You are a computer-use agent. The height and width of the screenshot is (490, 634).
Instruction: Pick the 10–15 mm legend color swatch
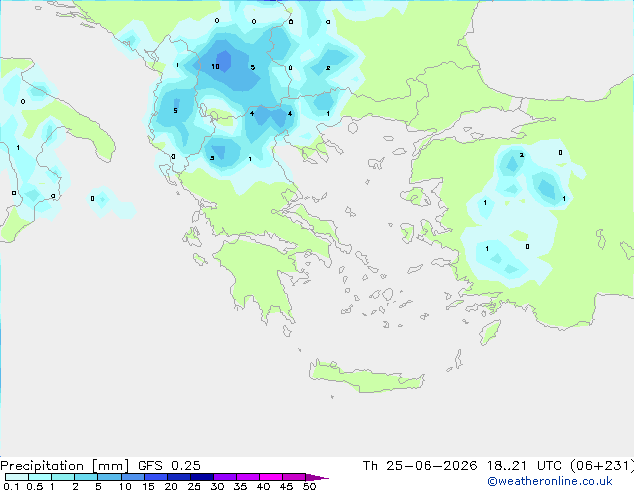(132, 477)
